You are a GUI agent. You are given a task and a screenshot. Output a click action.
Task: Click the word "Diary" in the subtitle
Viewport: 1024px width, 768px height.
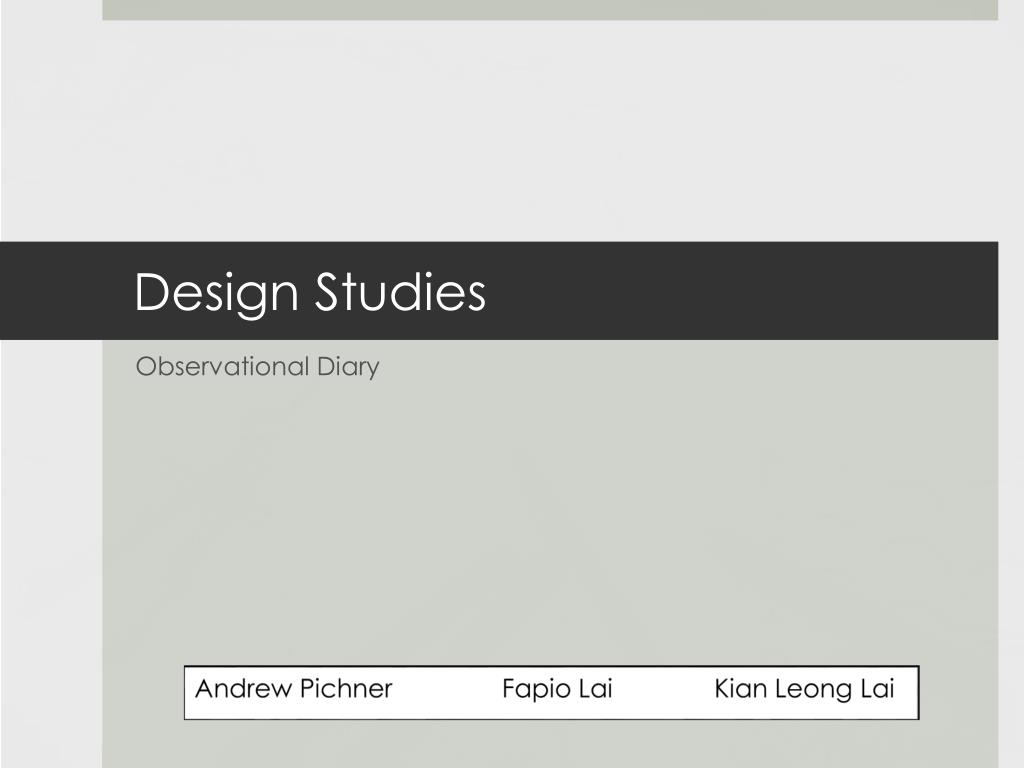click(x=348, y=367)
